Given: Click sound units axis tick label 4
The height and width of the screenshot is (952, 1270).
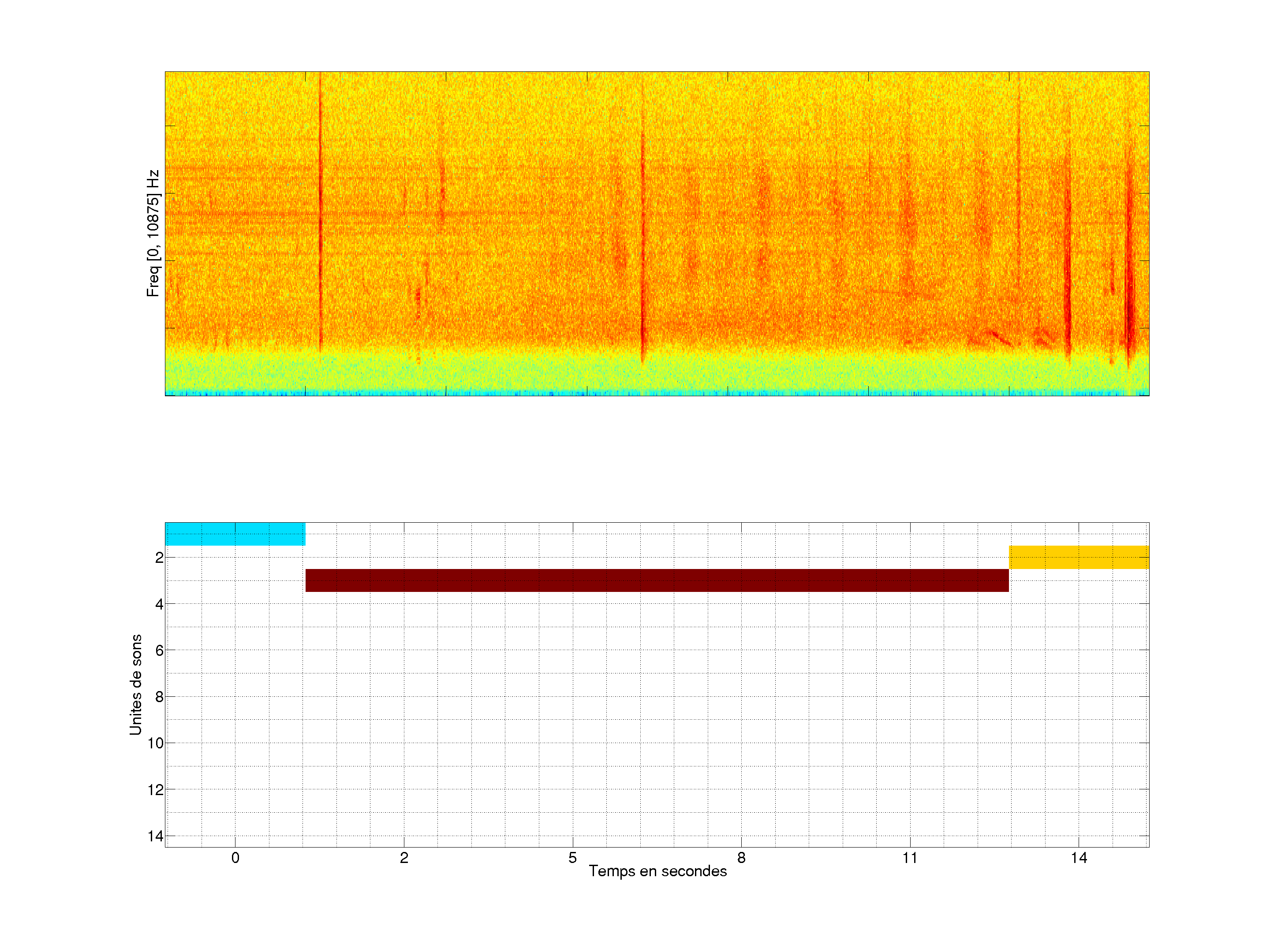Looking at the screenshot, I should click(x=159, y=604).
